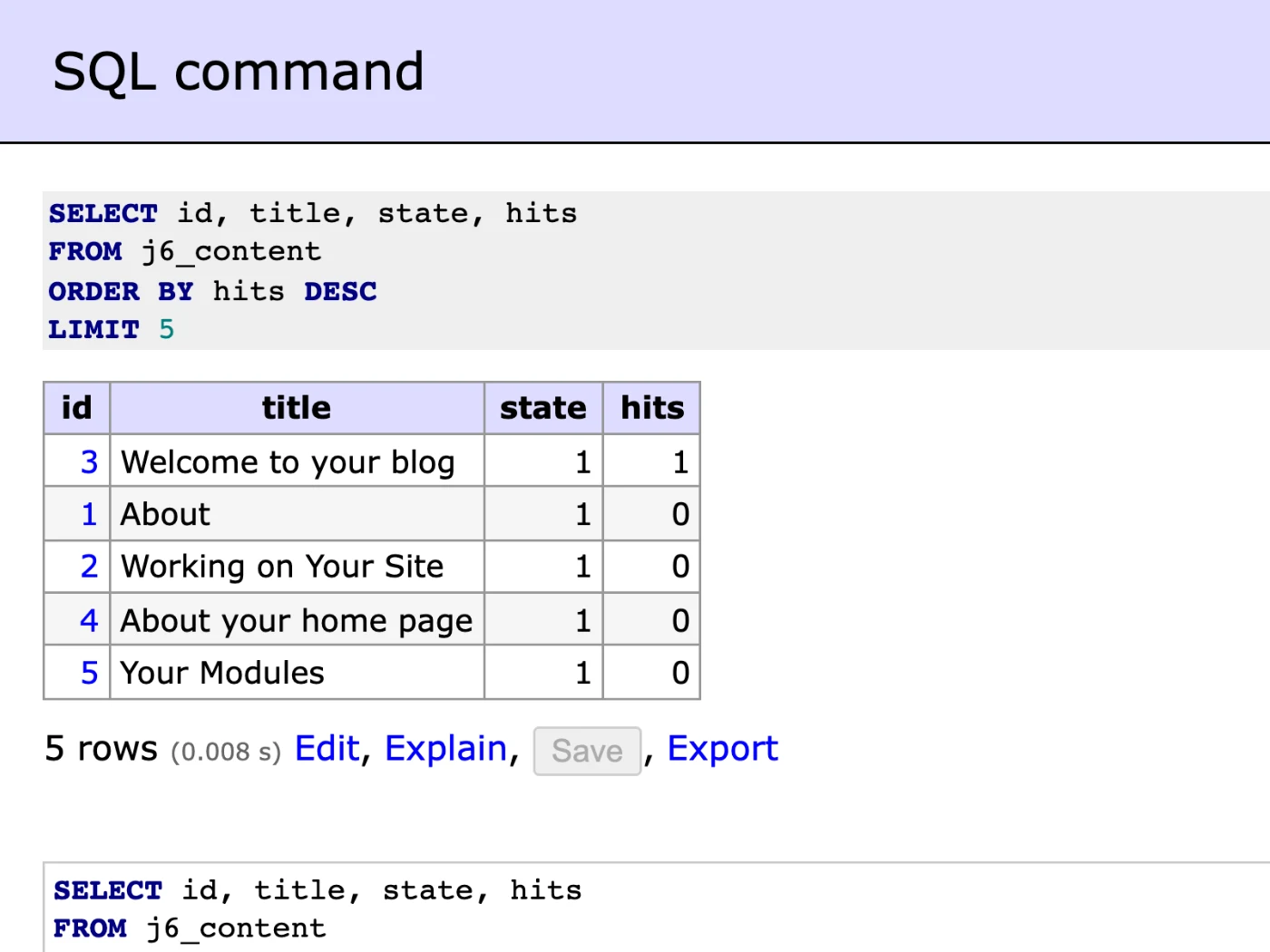This screenshot has width=1270, height=952.
Task: Click the state value in the 'Working on Your Site' row
Action: tap(543, 567)
